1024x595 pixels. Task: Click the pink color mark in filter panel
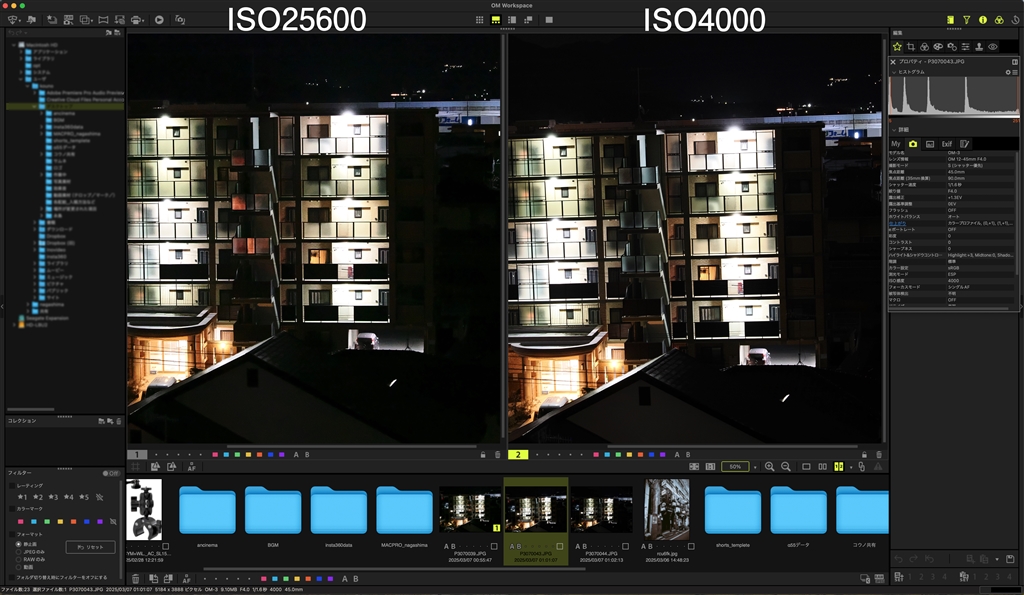(20, 521)
